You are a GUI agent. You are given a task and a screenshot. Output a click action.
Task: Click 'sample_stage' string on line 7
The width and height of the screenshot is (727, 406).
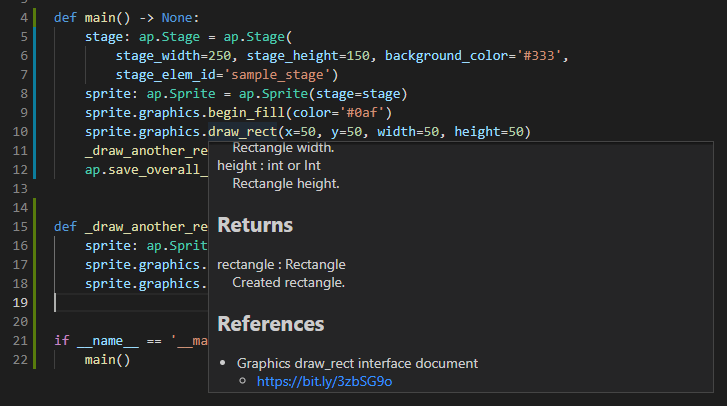click(277, 75)
